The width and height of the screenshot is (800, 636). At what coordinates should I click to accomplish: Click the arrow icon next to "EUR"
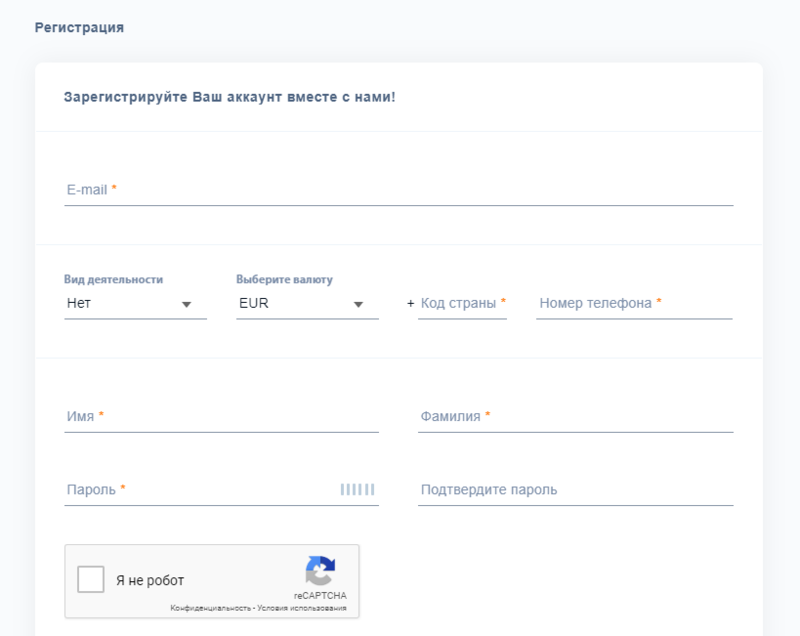pos(358,304)
